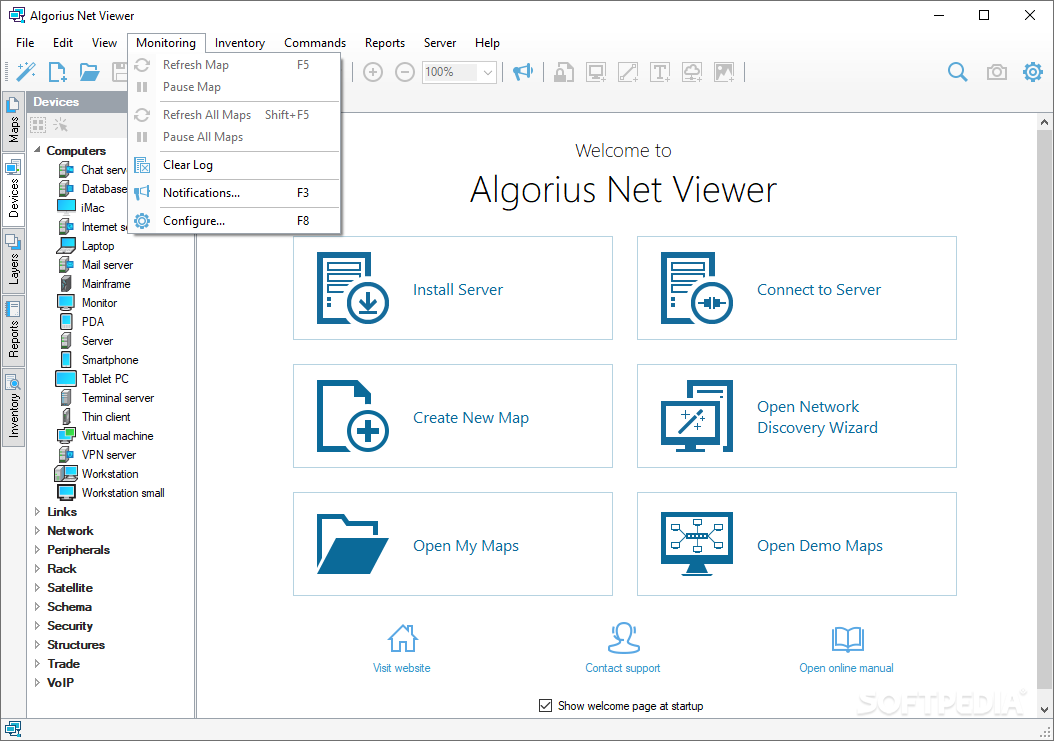
Task: Click the lock map toolbar icon
Action: (x=563, y=72)
